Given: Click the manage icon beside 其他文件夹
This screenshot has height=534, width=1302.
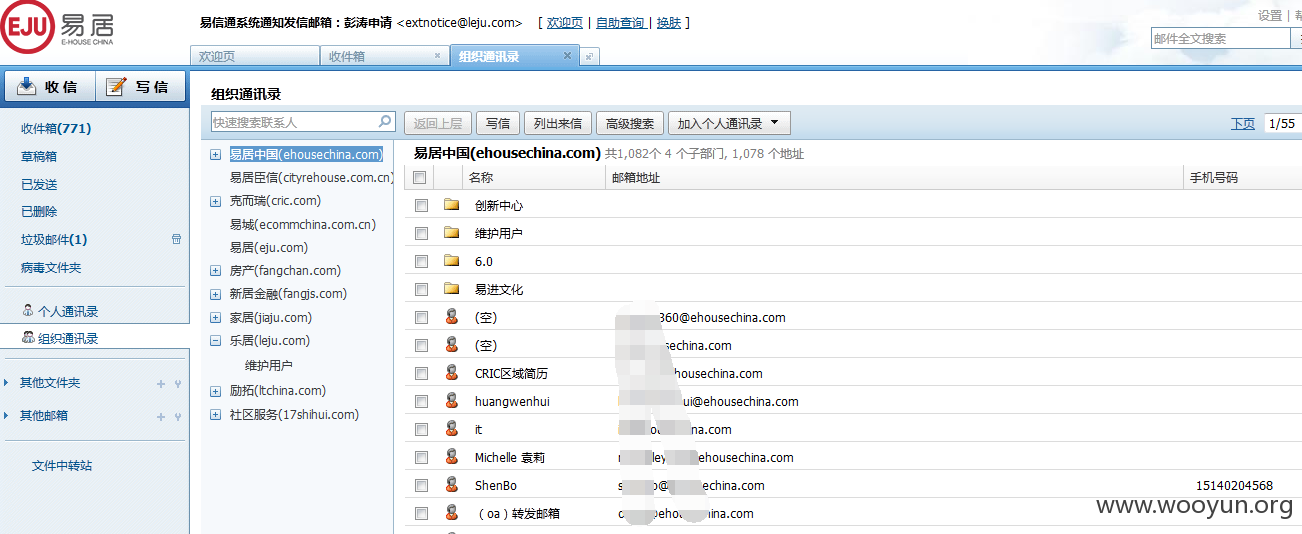Looking at the screenshot, I should 177,384.
